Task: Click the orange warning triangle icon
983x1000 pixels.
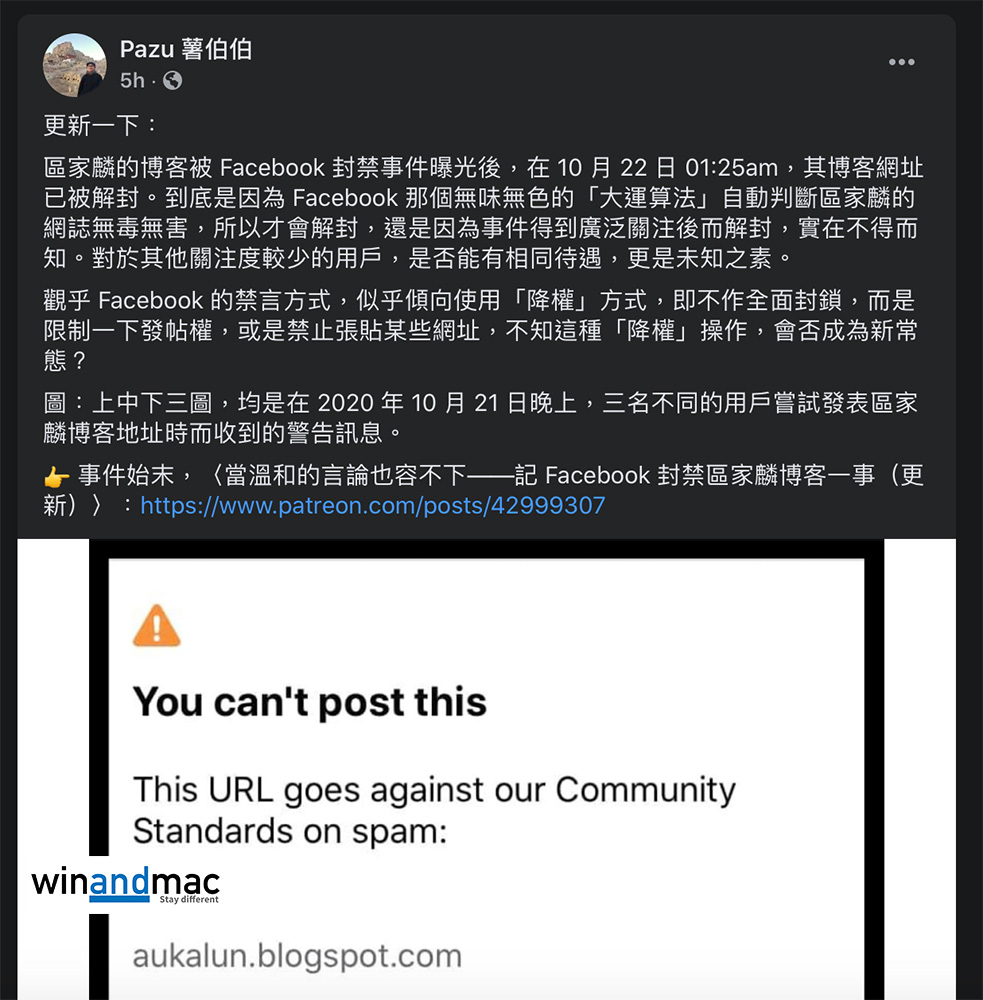Action: tap(156, 626)
